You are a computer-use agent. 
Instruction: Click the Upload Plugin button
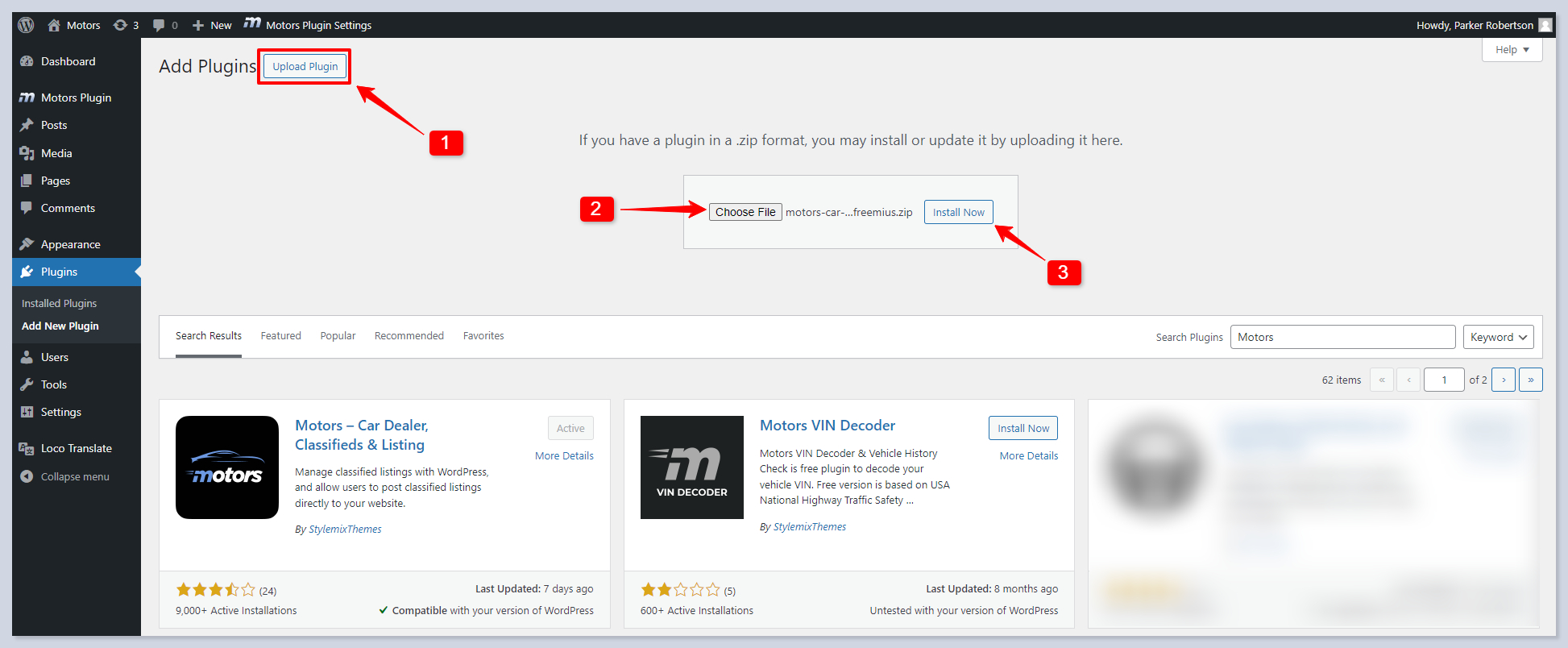[305, 66]
